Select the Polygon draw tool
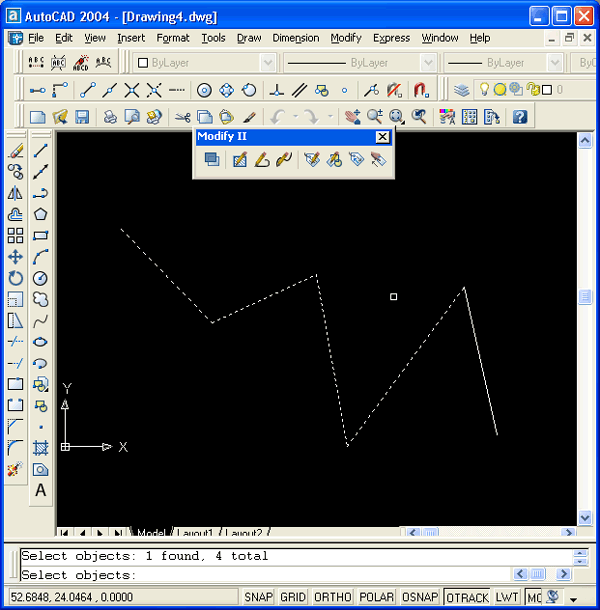The height and width of the screenshot is (610, 600). point(41,214)
